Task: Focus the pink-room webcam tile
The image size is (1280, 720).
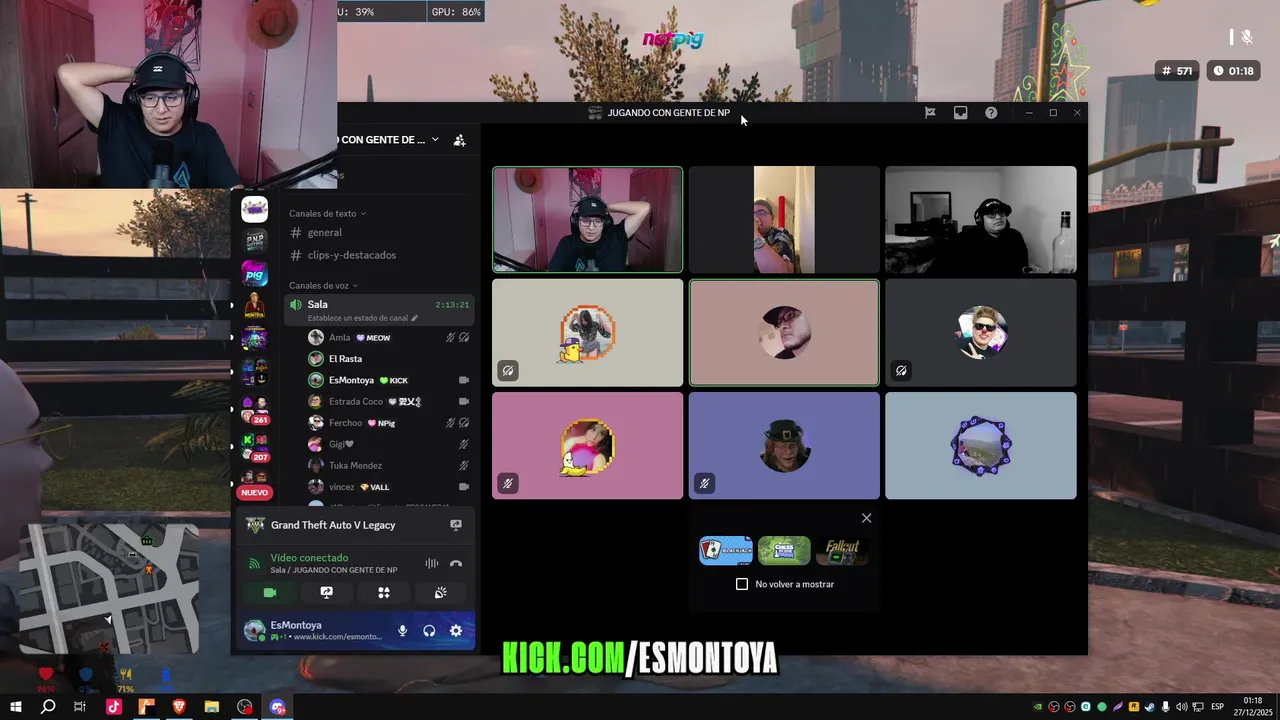Action: coord(588,219)
